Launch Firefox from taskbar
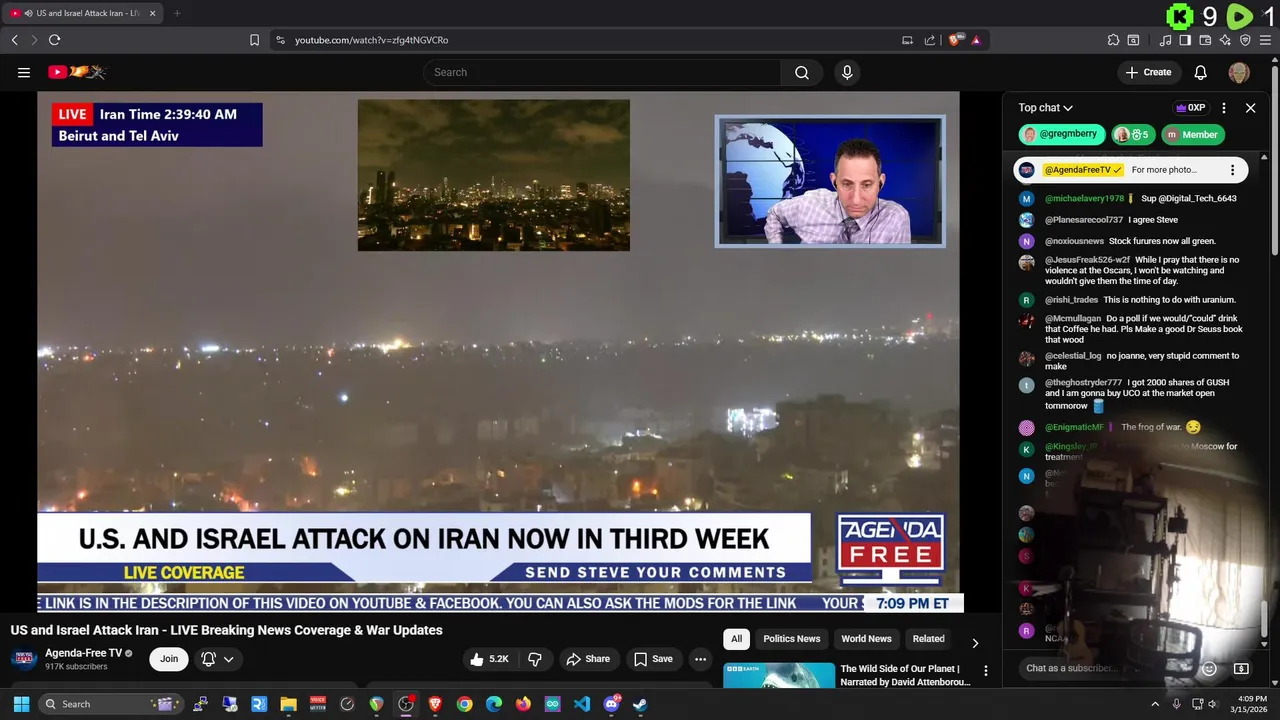This screenshot has height=720, width=1280. pyautogui.click(x=523, y=704)
